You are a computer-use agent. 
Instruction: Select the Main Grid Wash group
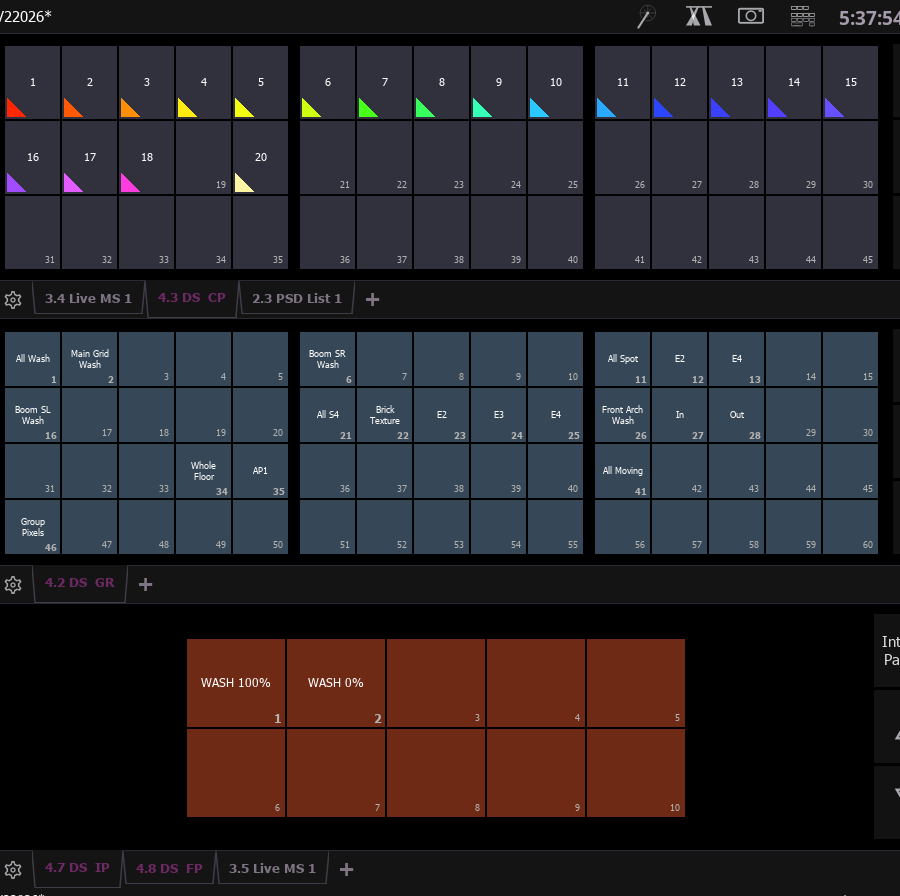90,359
